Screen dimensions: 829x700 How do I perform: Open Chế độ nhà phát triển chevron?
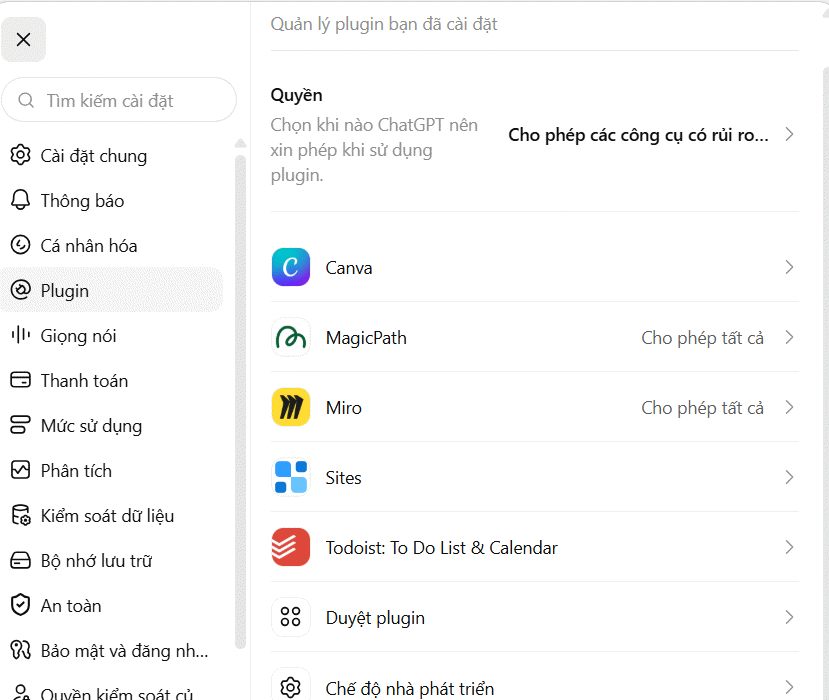(789, 687)
